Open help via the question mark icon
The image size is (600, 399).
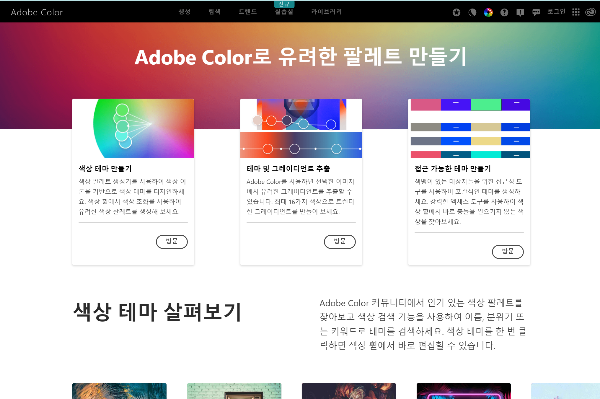point(504,12)
